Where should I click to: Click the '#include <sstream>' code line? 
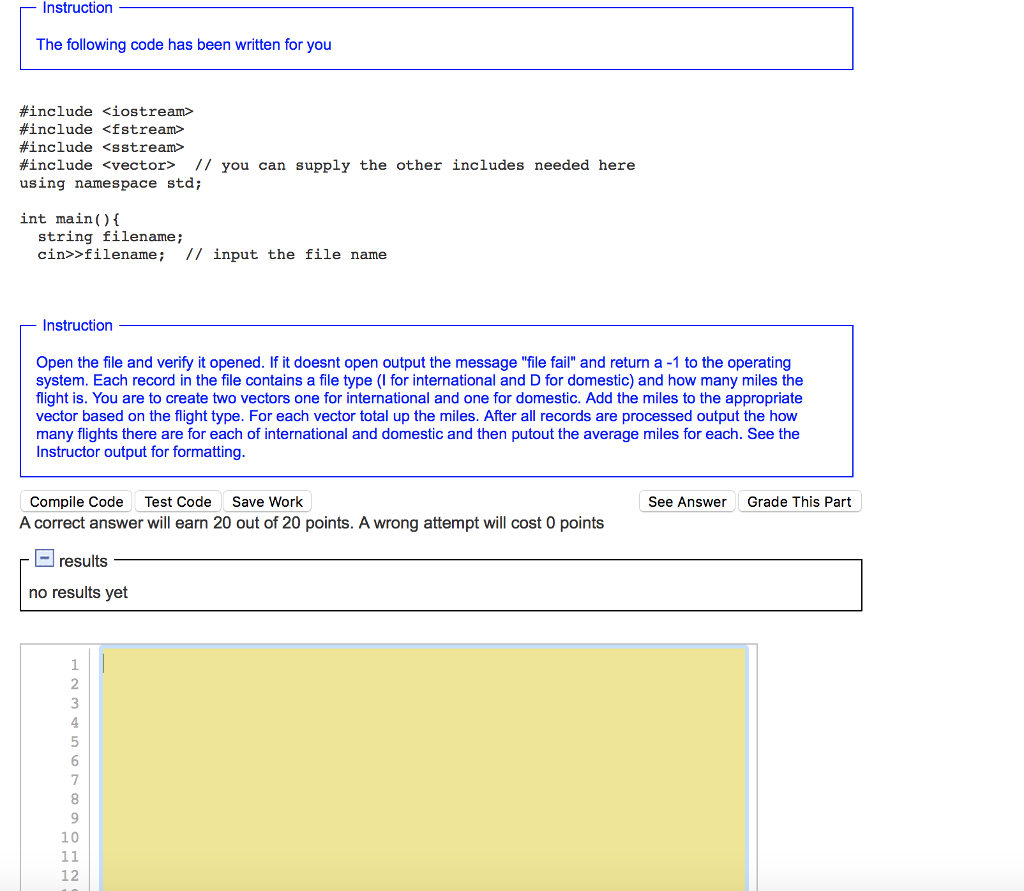(102, 148)
